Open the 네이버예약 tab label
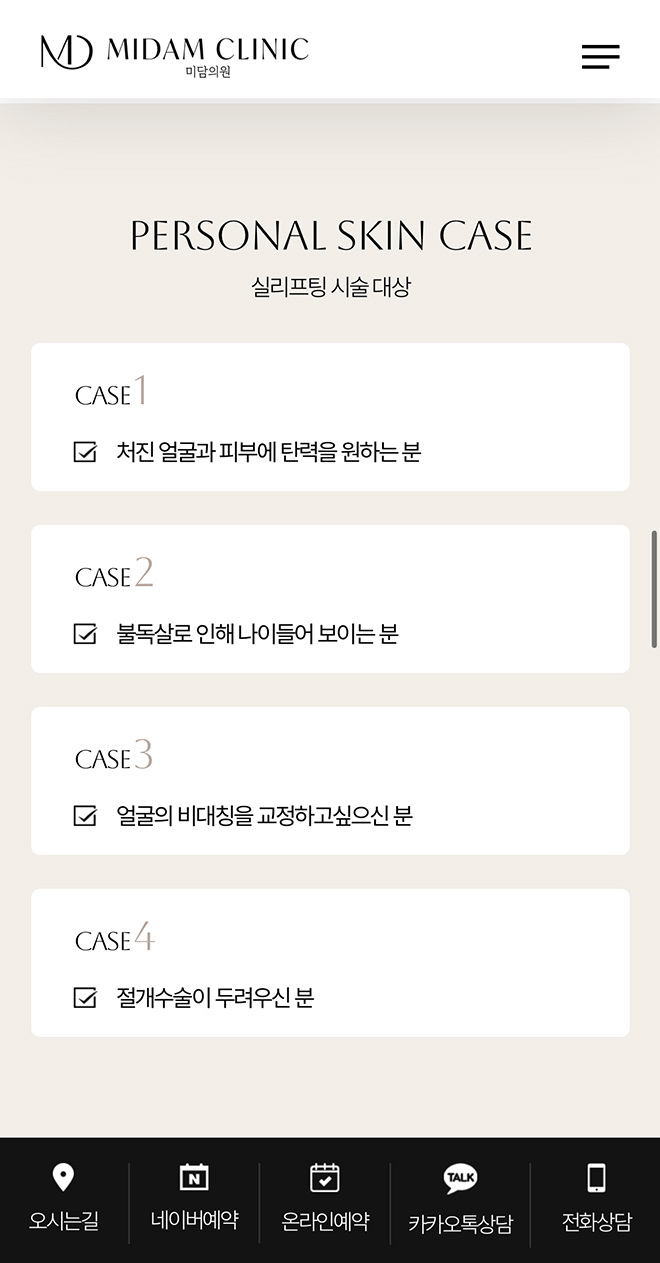The height and width of the screenshot is (1263, 660). click(194, 1220)
